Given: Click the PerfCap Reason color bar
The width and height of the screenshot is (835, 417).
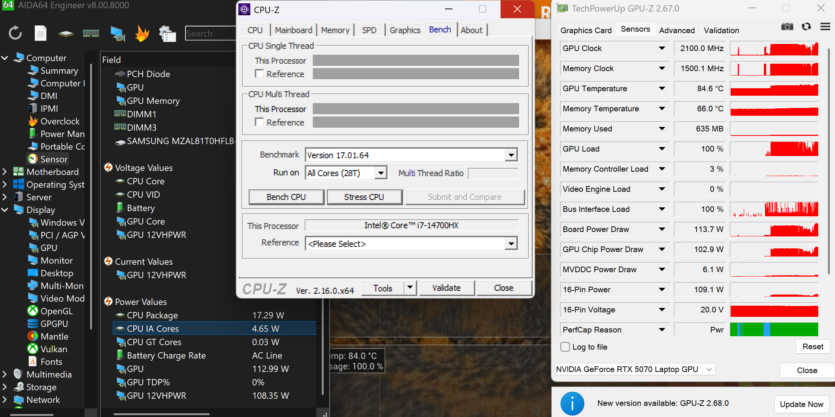Looking at the screenshot, I should [x=774, y=330].
